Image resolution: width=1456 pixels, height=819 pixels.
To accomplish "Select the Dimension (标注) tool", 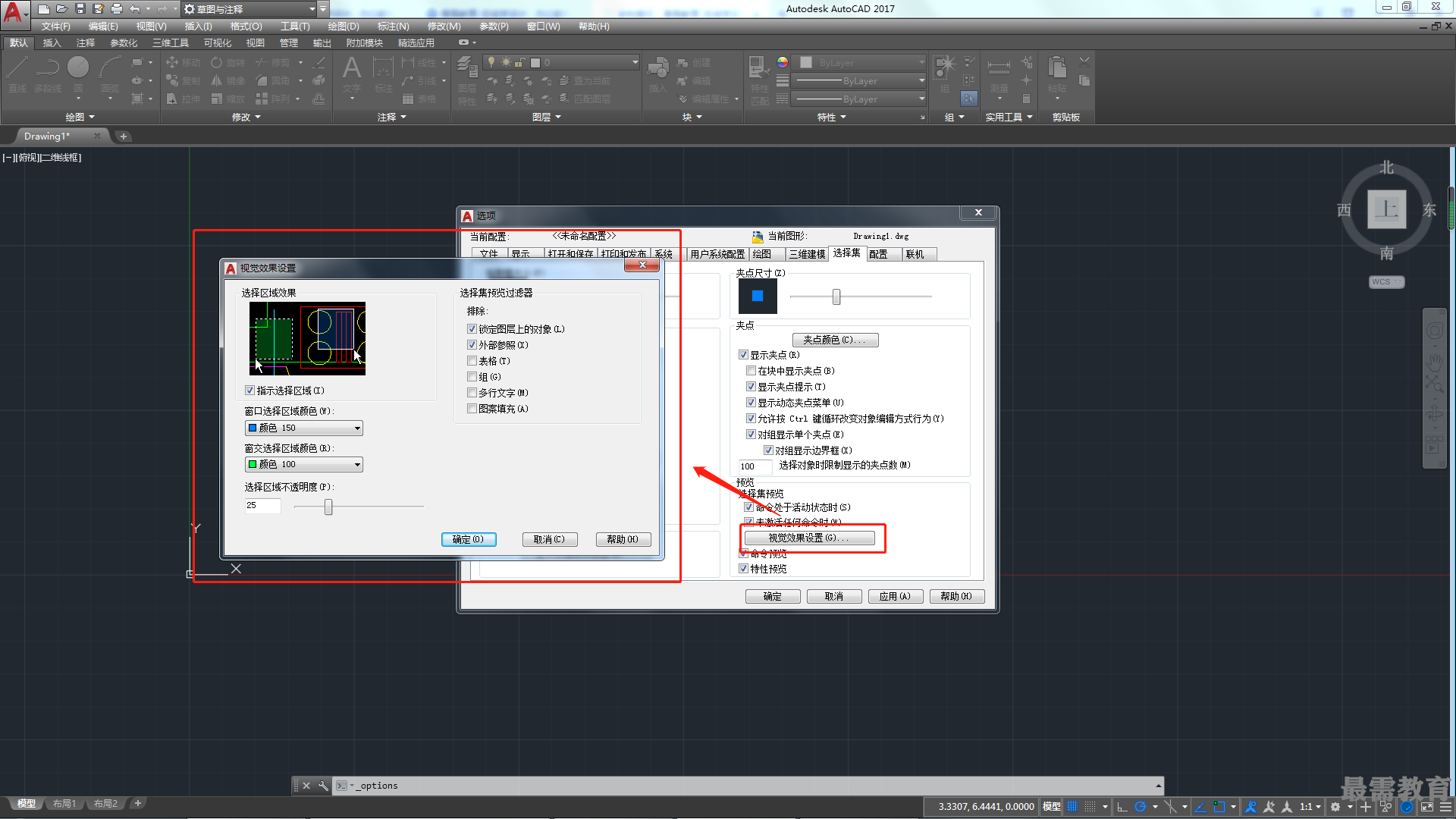I will tap(383, 74).
